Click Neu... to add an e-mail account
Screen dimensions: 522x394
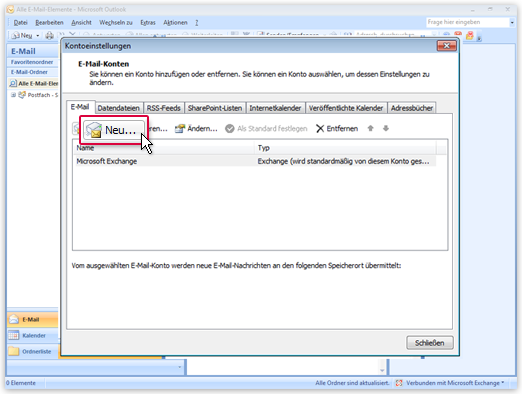point(113,130)
